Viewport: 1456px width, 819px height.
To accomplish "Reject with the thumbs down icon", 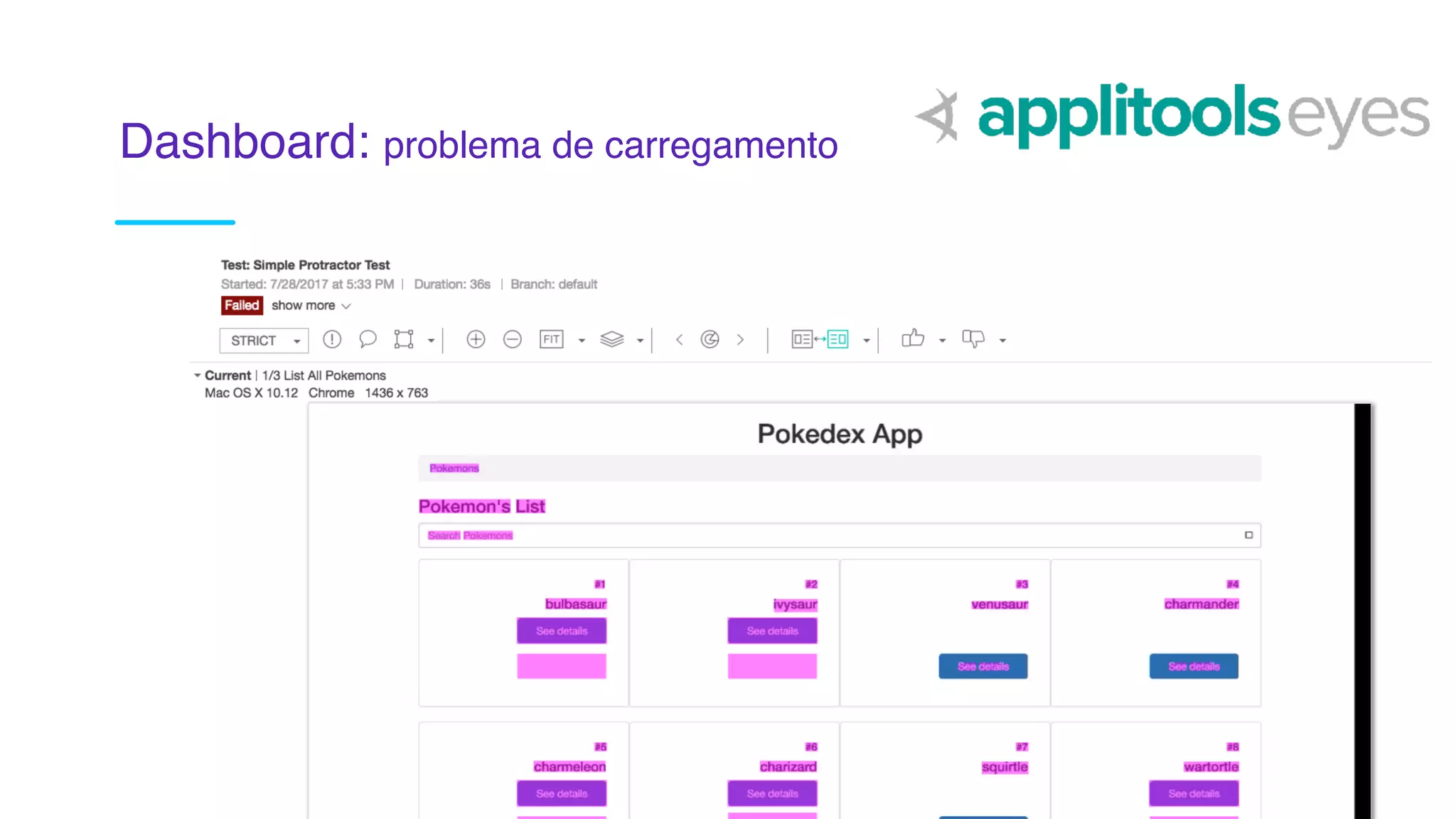I will pyautogui.click(x=973, y=339).
